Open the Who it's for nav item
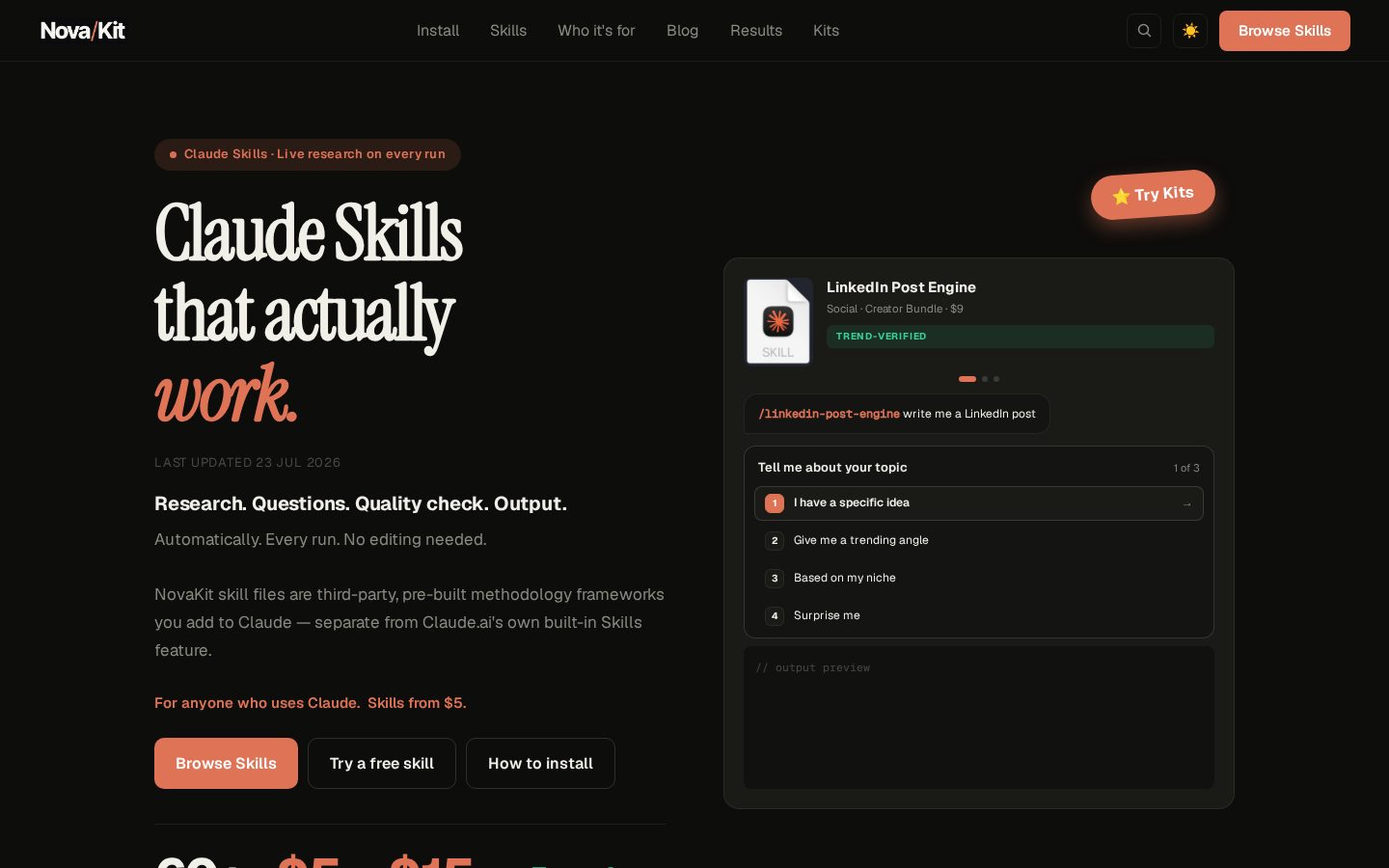 [596, 31]
